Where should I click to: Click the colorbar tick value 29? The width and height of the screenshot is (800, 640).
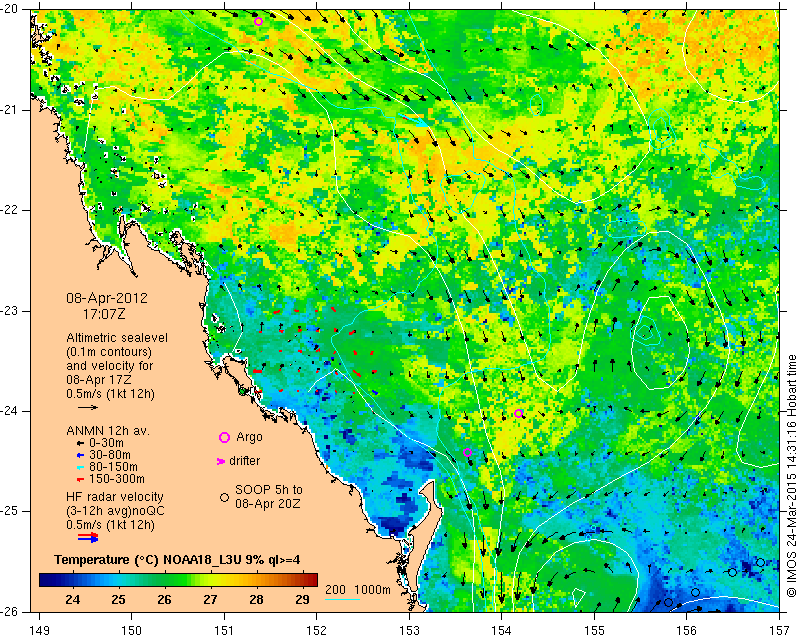point(302,599)
